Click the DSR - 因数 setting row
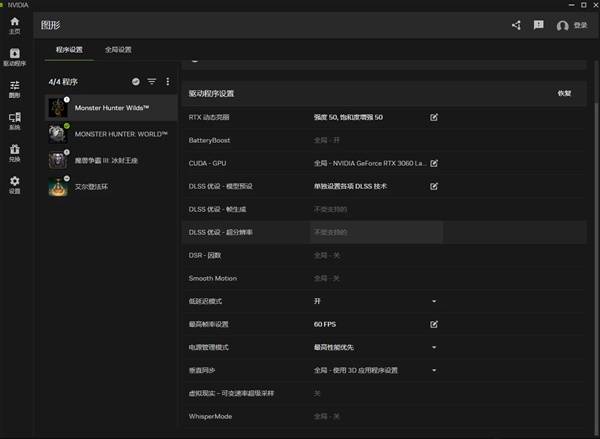The image size is (600, 439). click(384, 255)
